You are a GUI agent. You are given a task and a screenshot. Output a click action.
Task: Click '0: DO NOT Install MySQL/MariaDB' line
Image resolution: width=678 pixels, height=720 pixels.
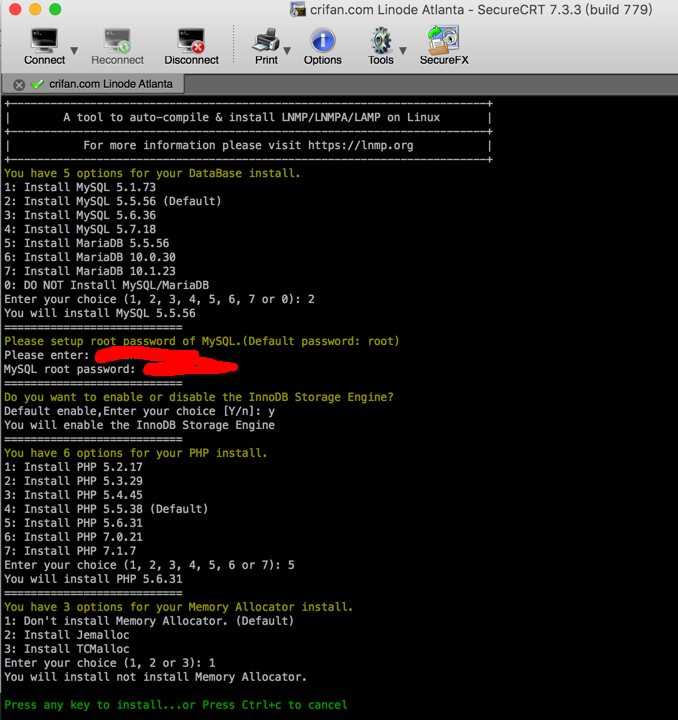tap(106, 285)
